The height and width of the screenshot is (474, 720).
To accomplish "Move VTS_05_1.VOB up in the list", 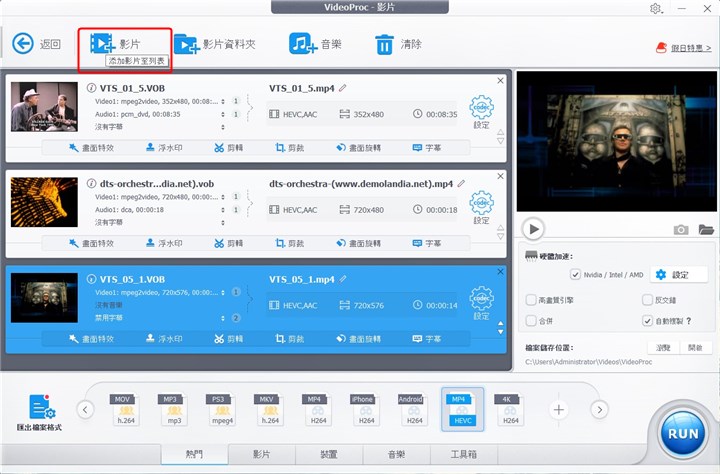I will (501, 323).
